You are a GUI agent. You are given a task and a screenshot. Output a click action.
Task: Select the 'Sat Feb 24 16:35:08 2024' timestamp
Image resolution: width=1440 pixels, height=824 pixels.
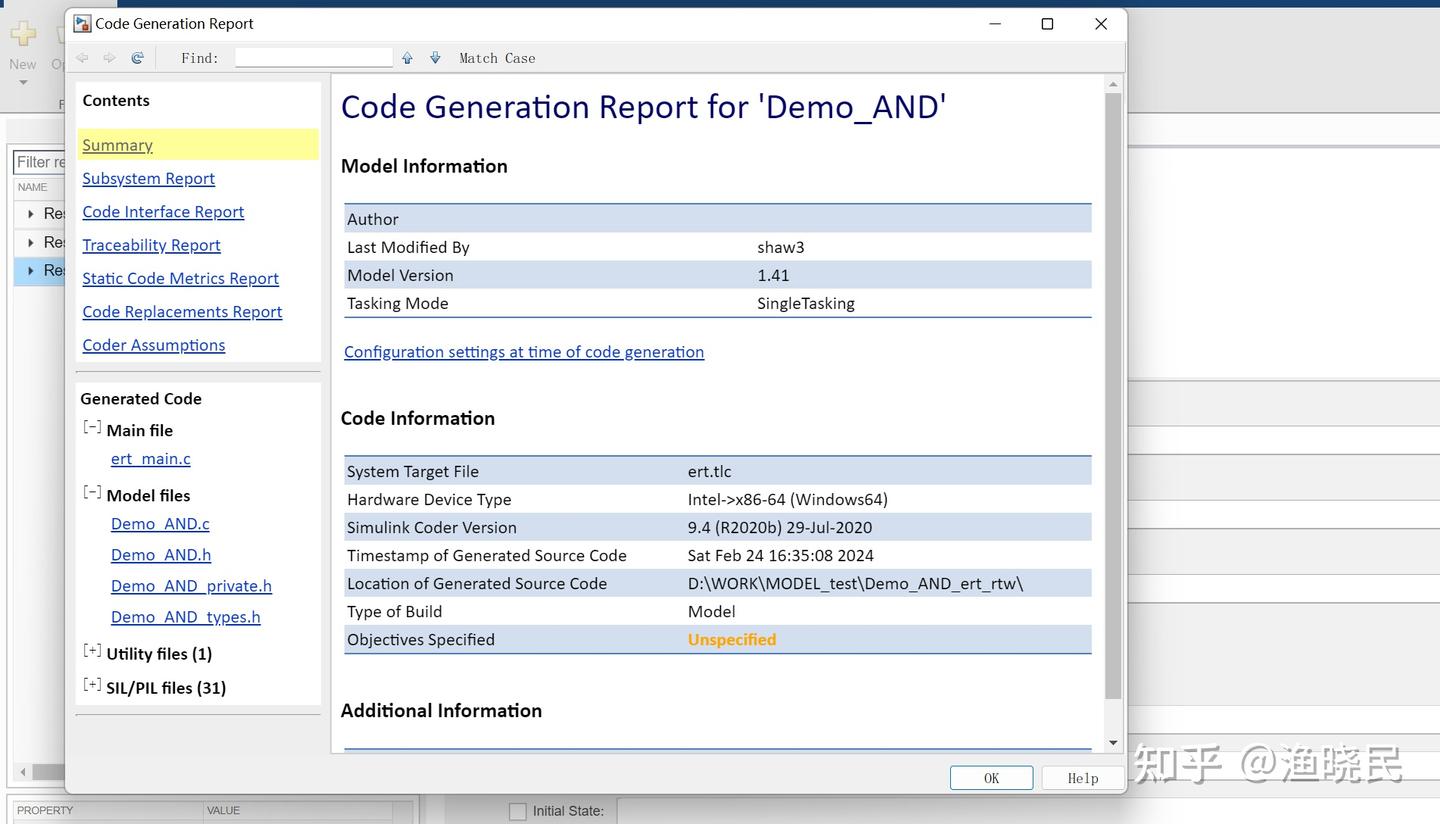click(x=781, y=555)
